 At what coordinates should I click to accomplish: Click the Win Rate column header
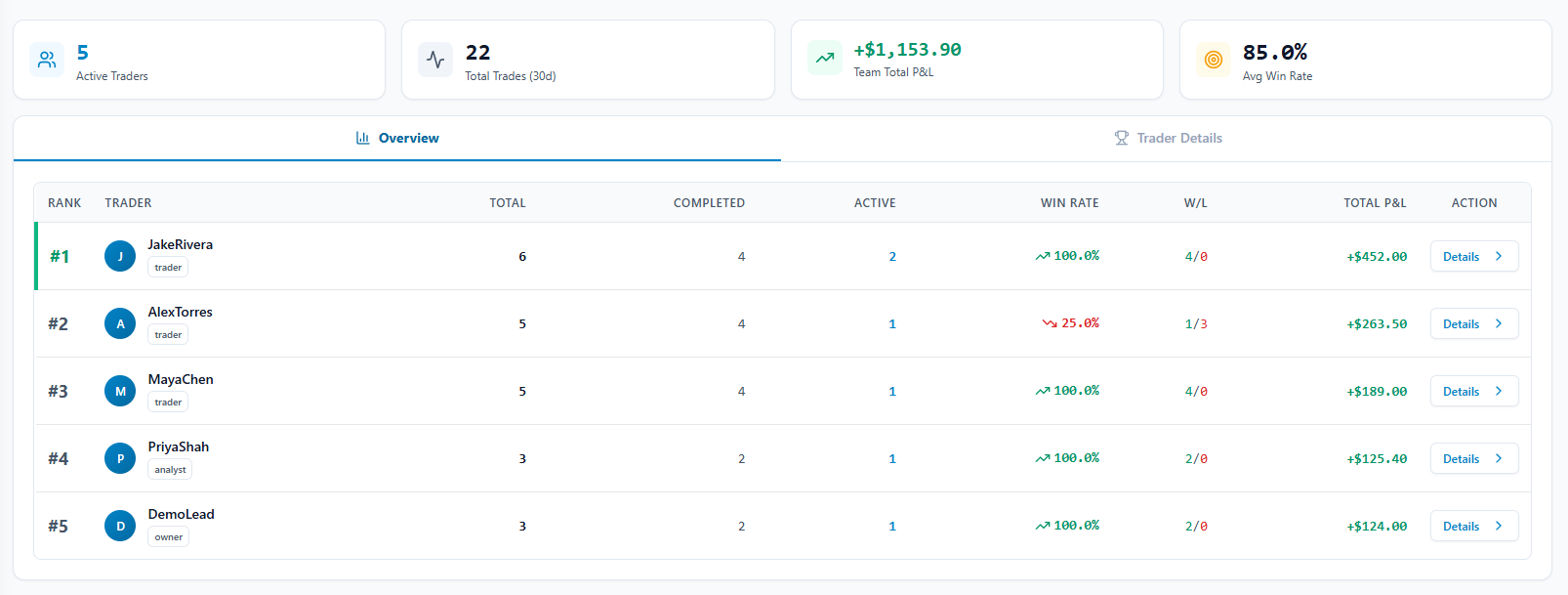[x=1069, y=203]
